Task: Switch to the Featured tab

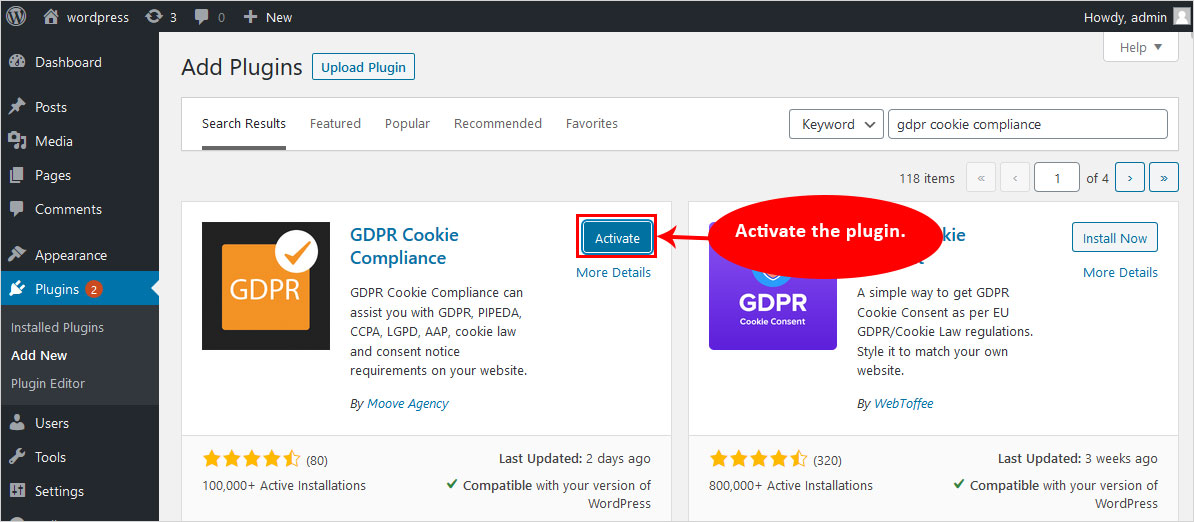Action: (x=335, y=124)
